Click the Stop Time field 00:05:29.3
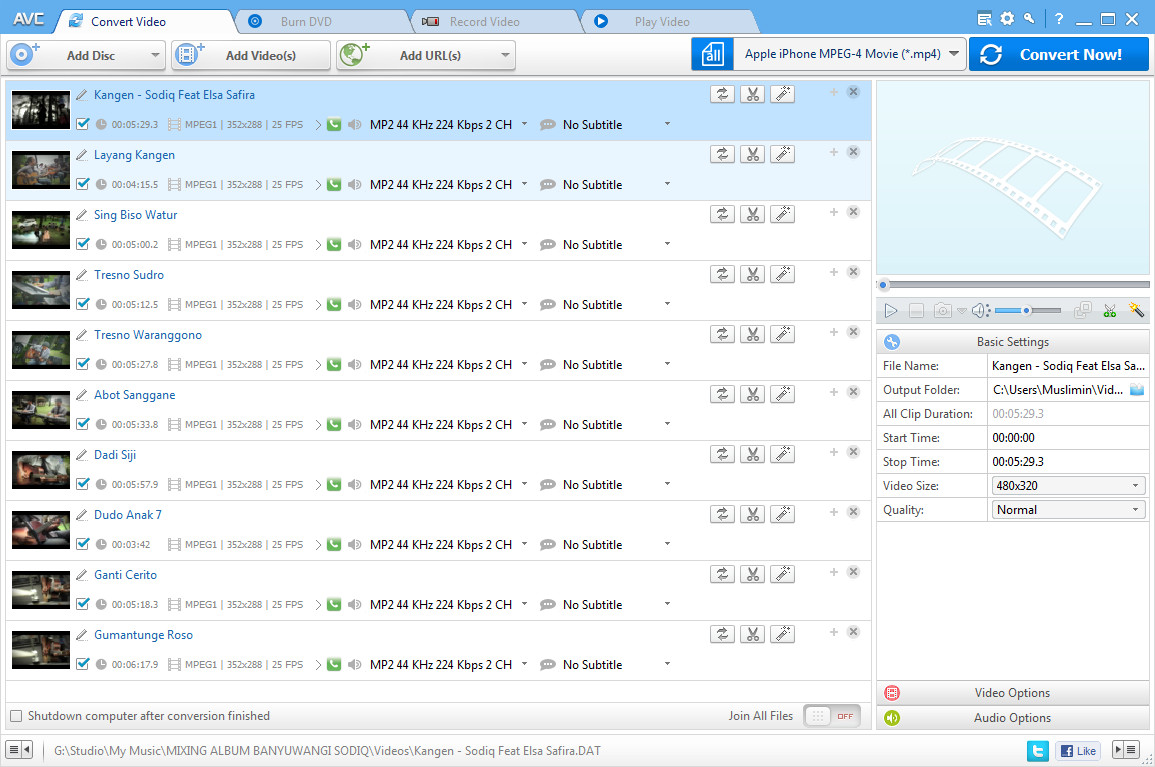 point(1067,462)
